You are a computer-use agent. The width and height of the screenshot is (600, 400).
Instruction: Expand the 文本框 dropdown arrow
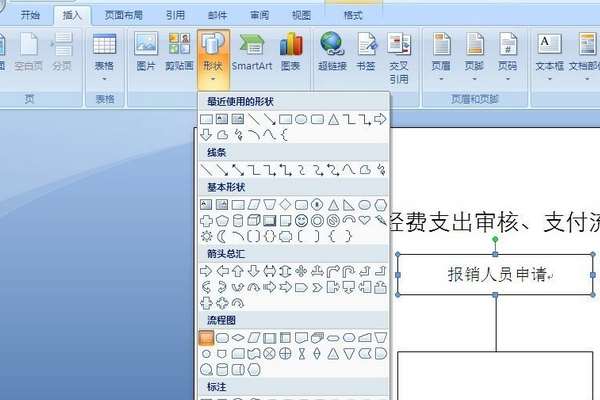click(549, 79)
